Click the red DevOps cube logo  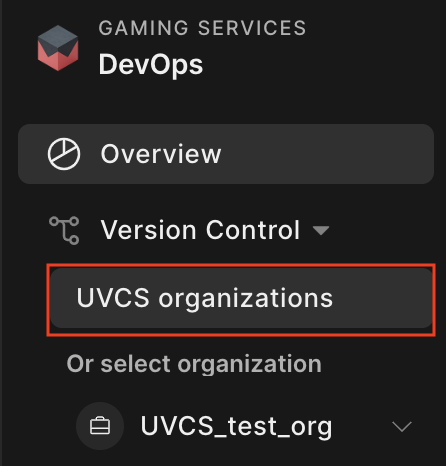click(x=58, y=48)
